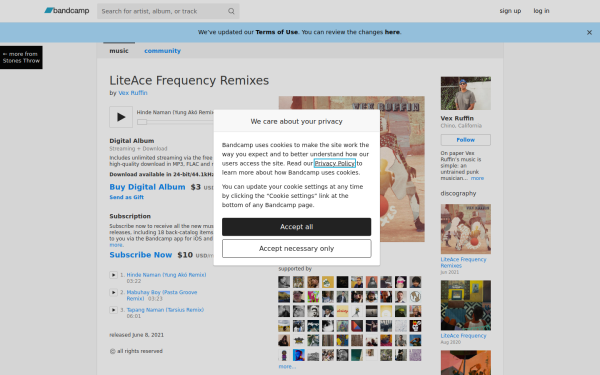Click Subscribe Now
The width and height of the screenshot is (600, 375).
coord(141,255)
